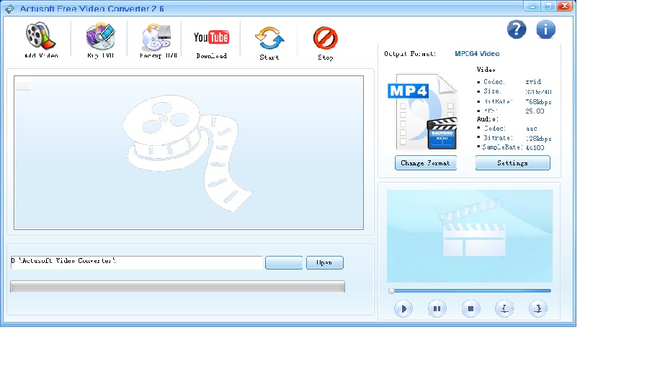
Task: Start the conversion with the Start icon
Action: click(269, 42)
